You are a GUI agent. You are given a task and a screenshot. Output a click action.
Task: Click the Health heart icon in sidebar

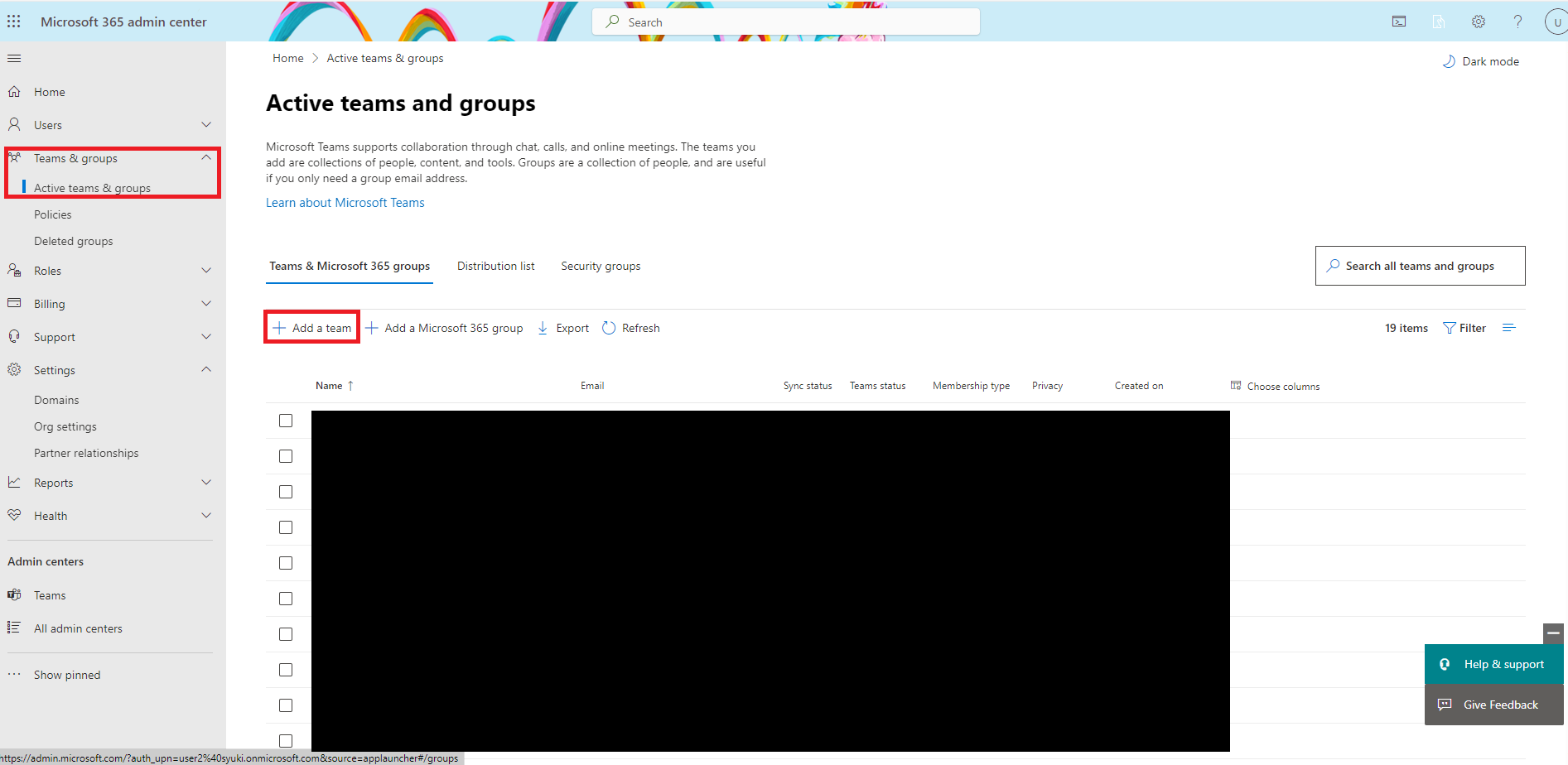(x=14, y=515)
